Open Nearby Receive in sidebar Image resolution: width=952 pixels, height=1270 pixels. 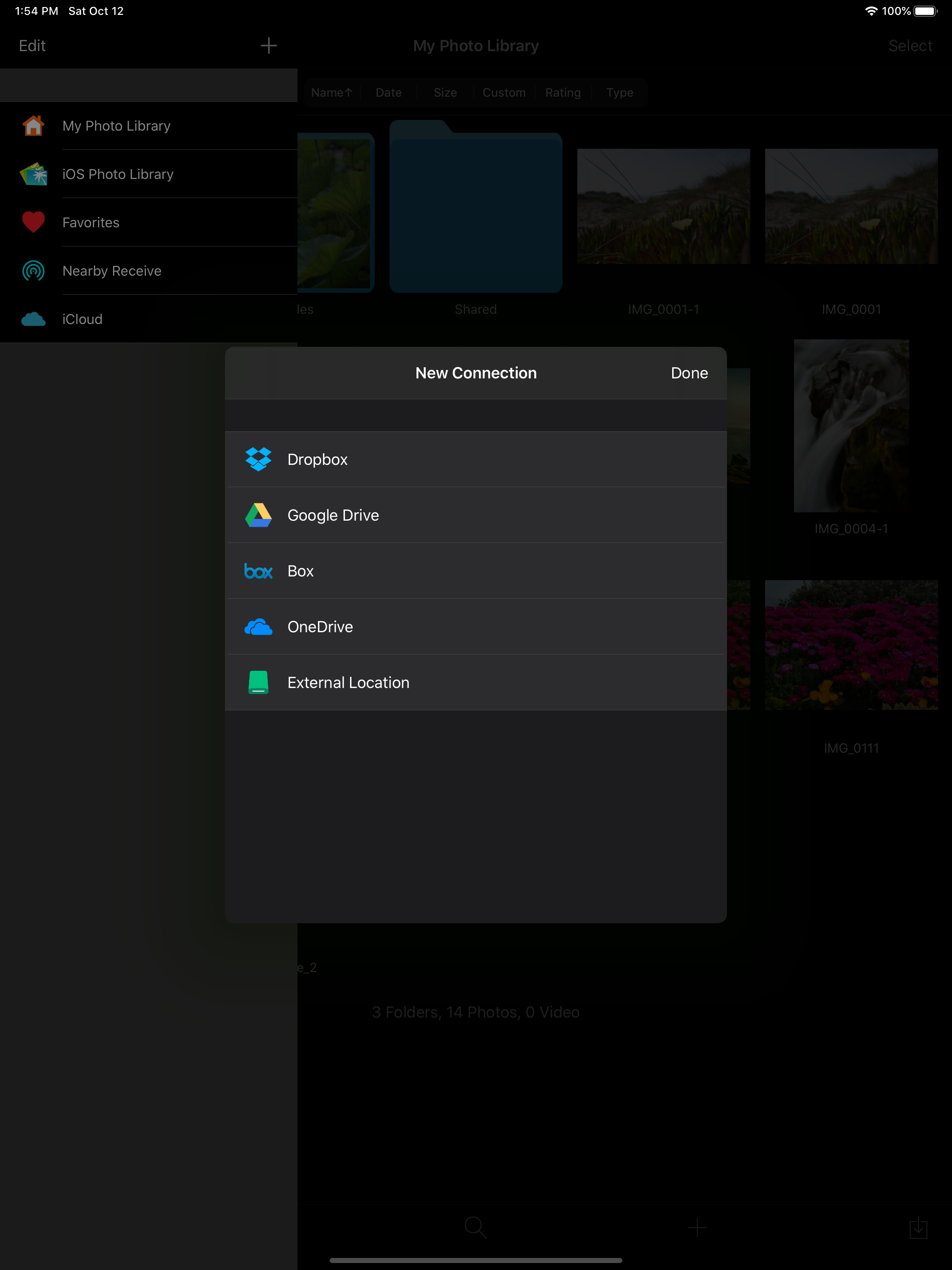click(112, 271)
